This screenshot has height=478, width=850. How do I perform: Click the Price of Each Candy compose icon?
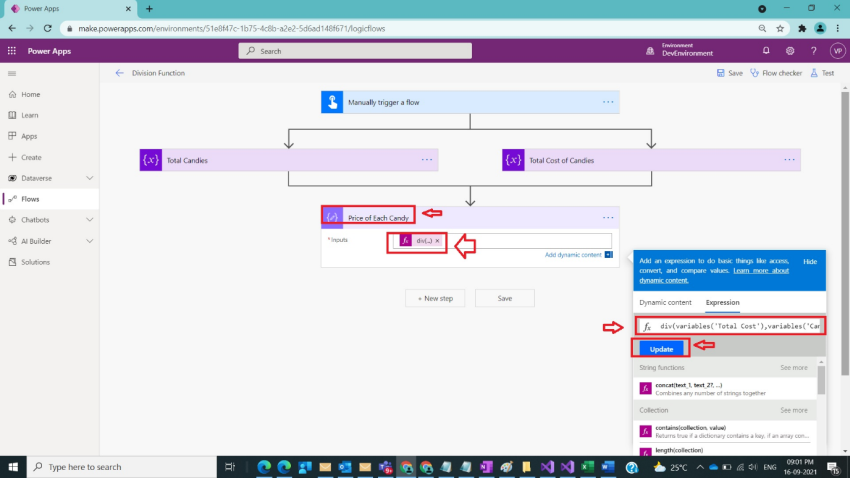point(332,217)
